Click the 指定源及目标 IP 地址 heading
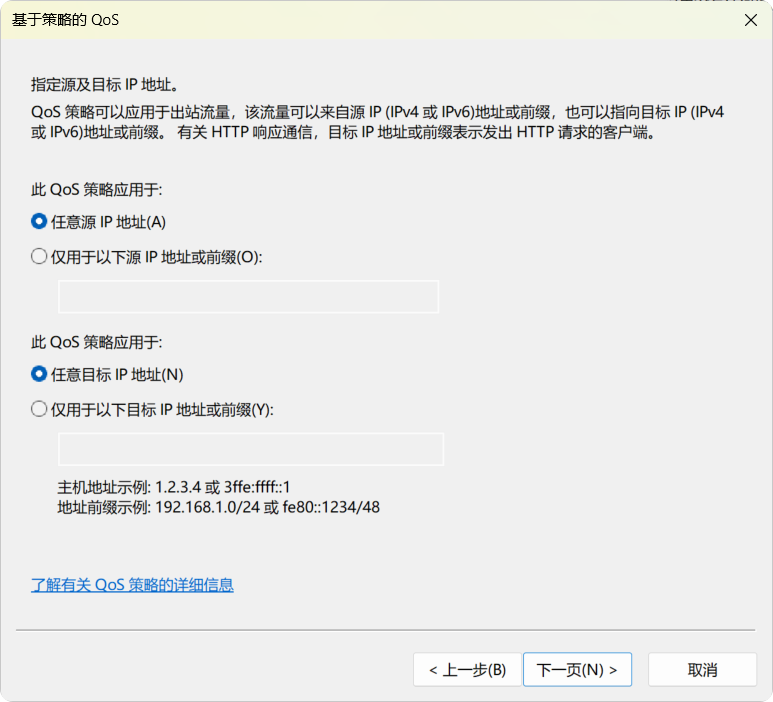The height and width of the screenshot is (702, 773). tap(105, 85)
